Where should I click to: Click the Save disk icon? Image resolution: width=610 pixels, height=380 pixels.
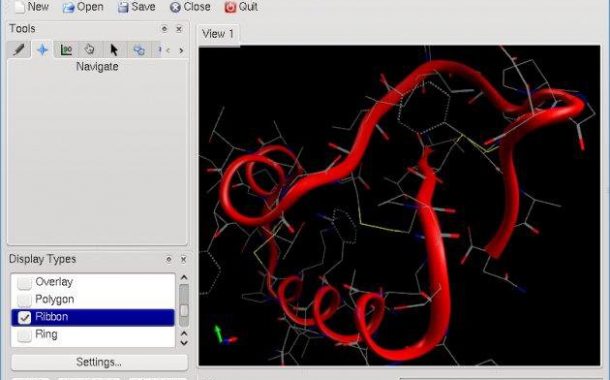123,7
